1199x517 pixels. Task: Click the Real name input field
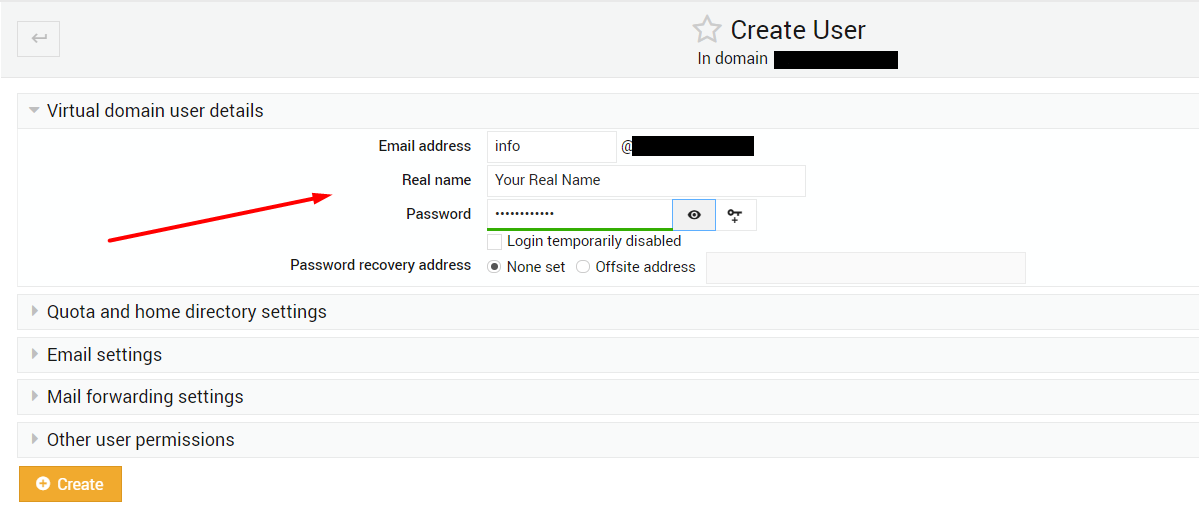(x=646, y=180)
